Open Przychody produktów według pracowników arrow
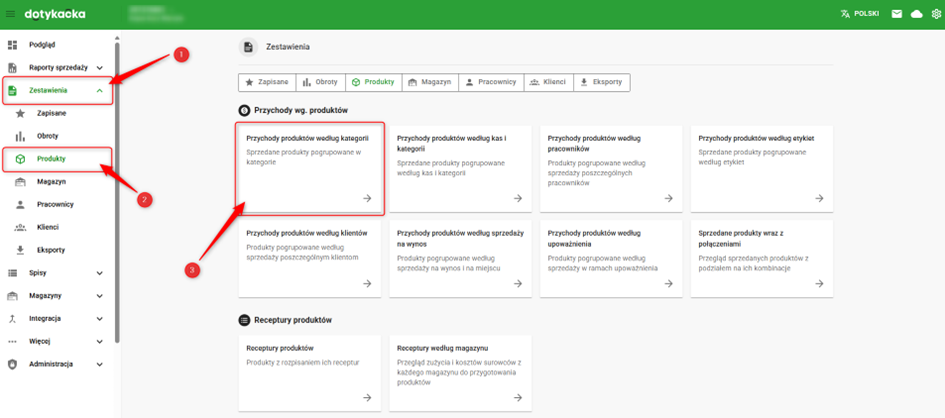945x418 pixels. (x=668, y=198)
